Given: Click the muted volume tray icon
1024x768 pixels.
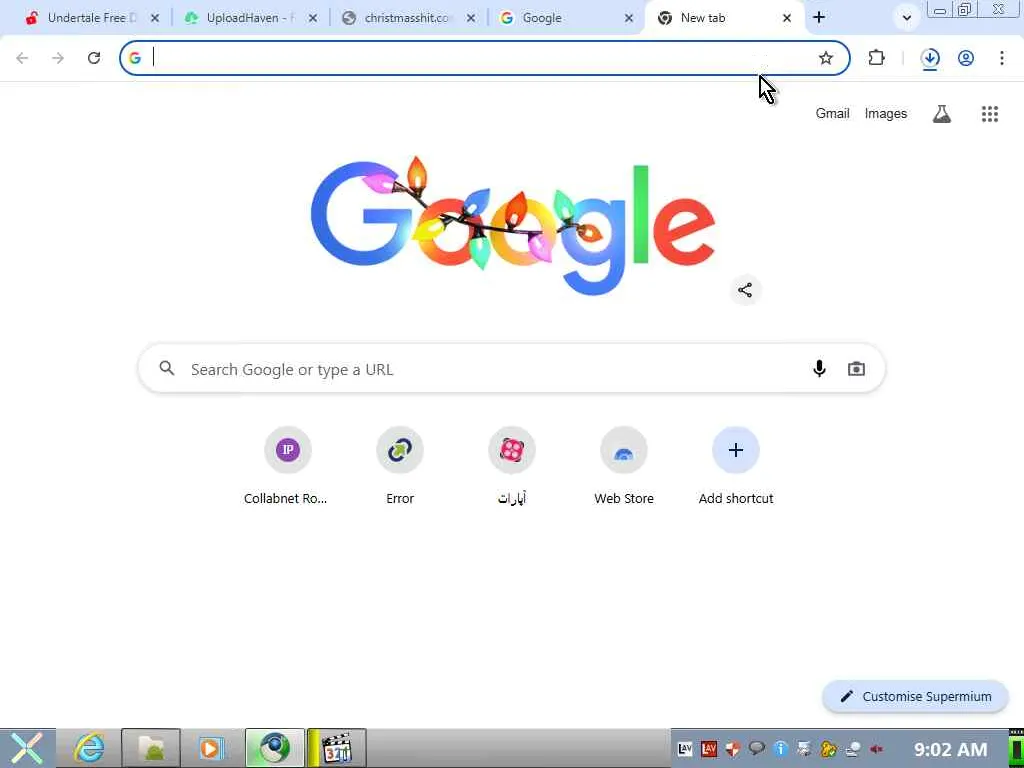Looking at the screenshot, I should 877,749.
